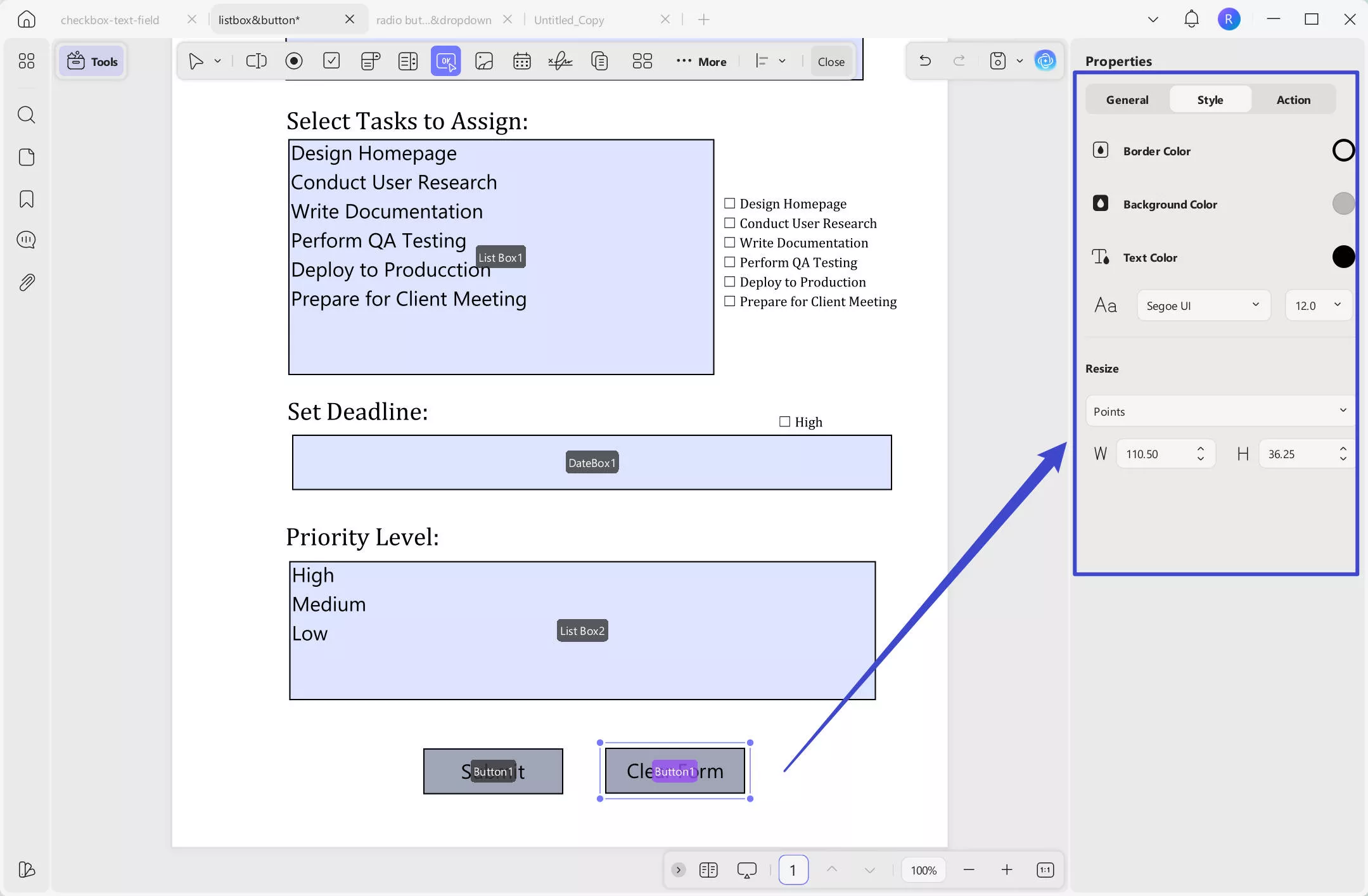Check the Perform QA Testing checkbox

(730, 262)
